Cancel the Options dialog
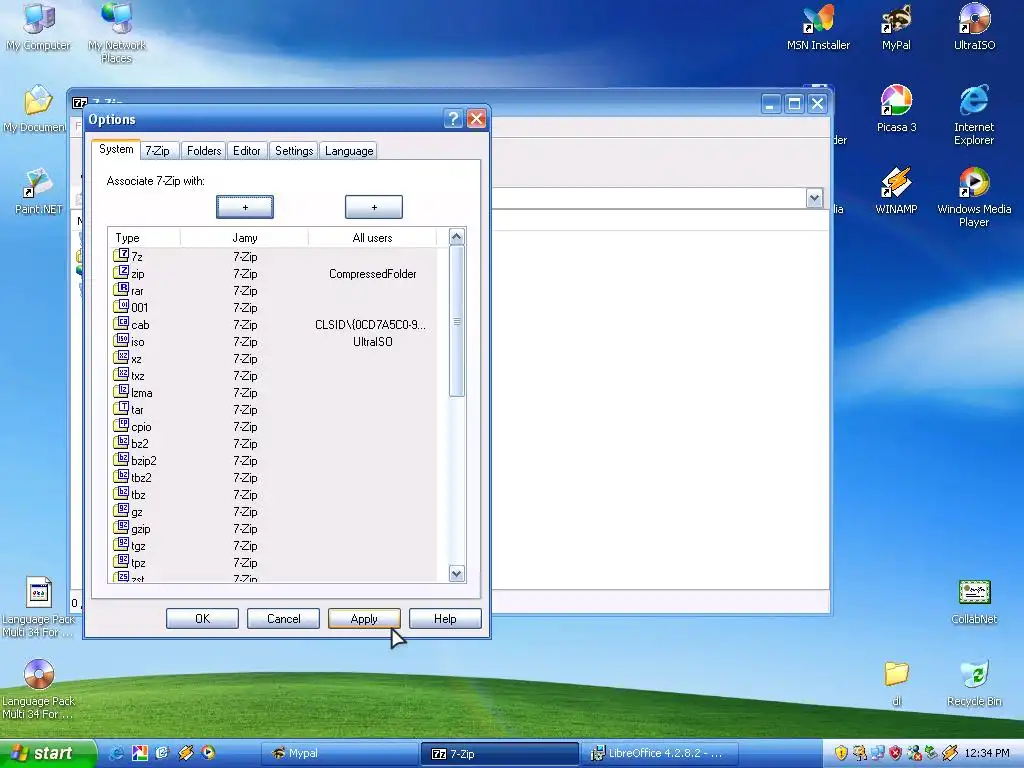1024x768 pixels. coord(283,618)
